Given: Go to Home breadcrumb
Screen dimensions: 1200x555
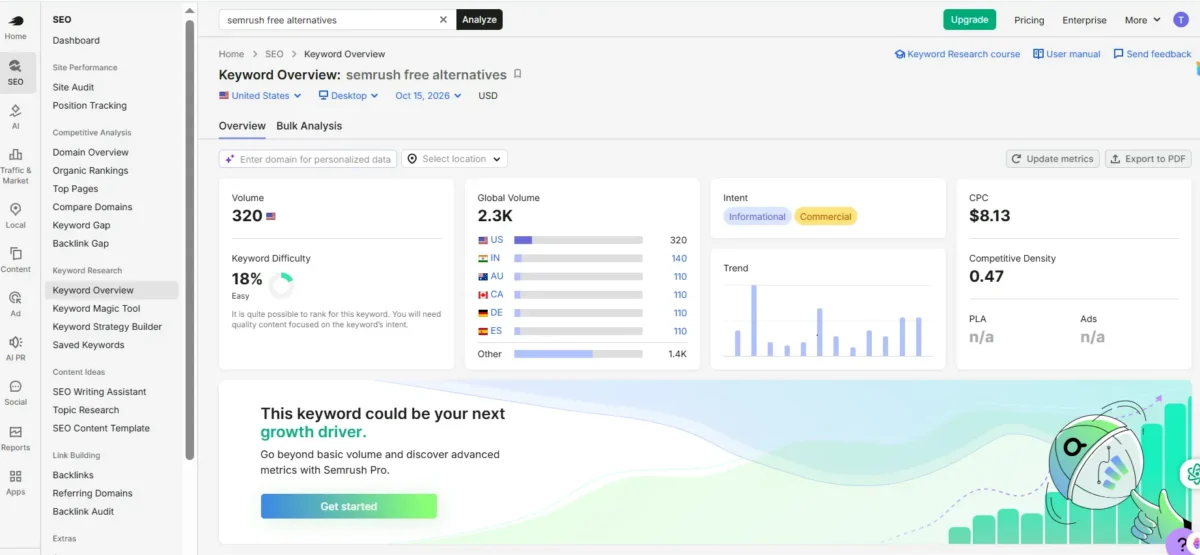Looking at the screenshot, I should tap(231, 54).
